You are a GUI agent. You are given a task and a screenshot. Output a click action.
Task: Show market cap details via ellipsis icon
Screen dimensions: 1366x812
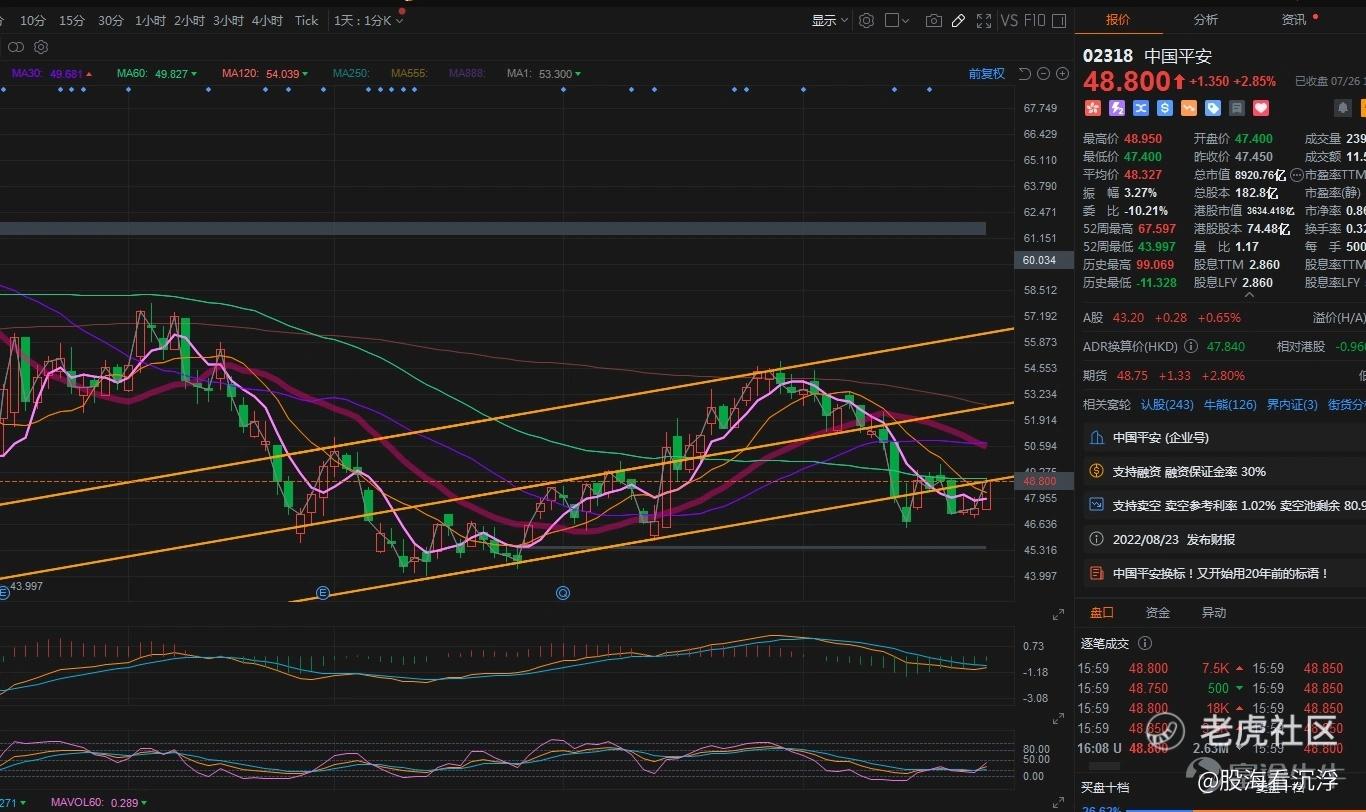tap(1297, 175)
